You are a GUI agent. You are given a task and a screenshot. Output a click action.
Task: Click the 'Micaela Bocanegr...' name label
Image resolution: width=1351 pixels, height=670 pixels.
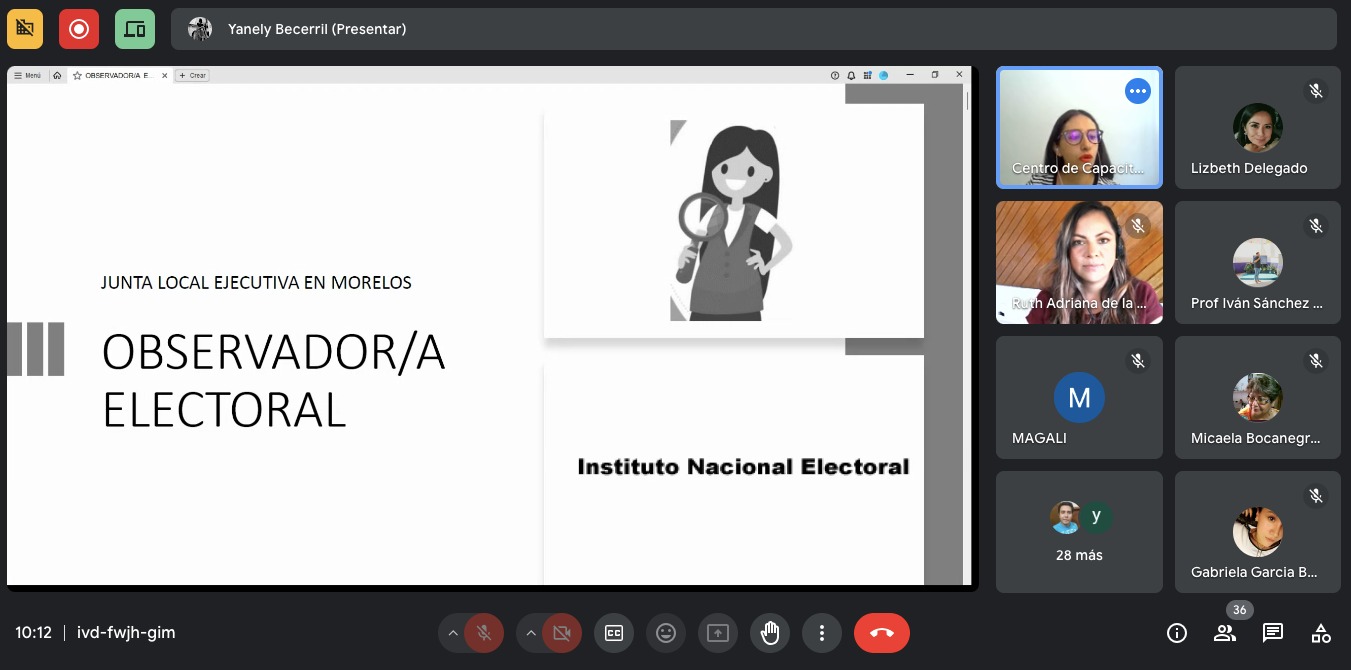tap(1256, 438)
